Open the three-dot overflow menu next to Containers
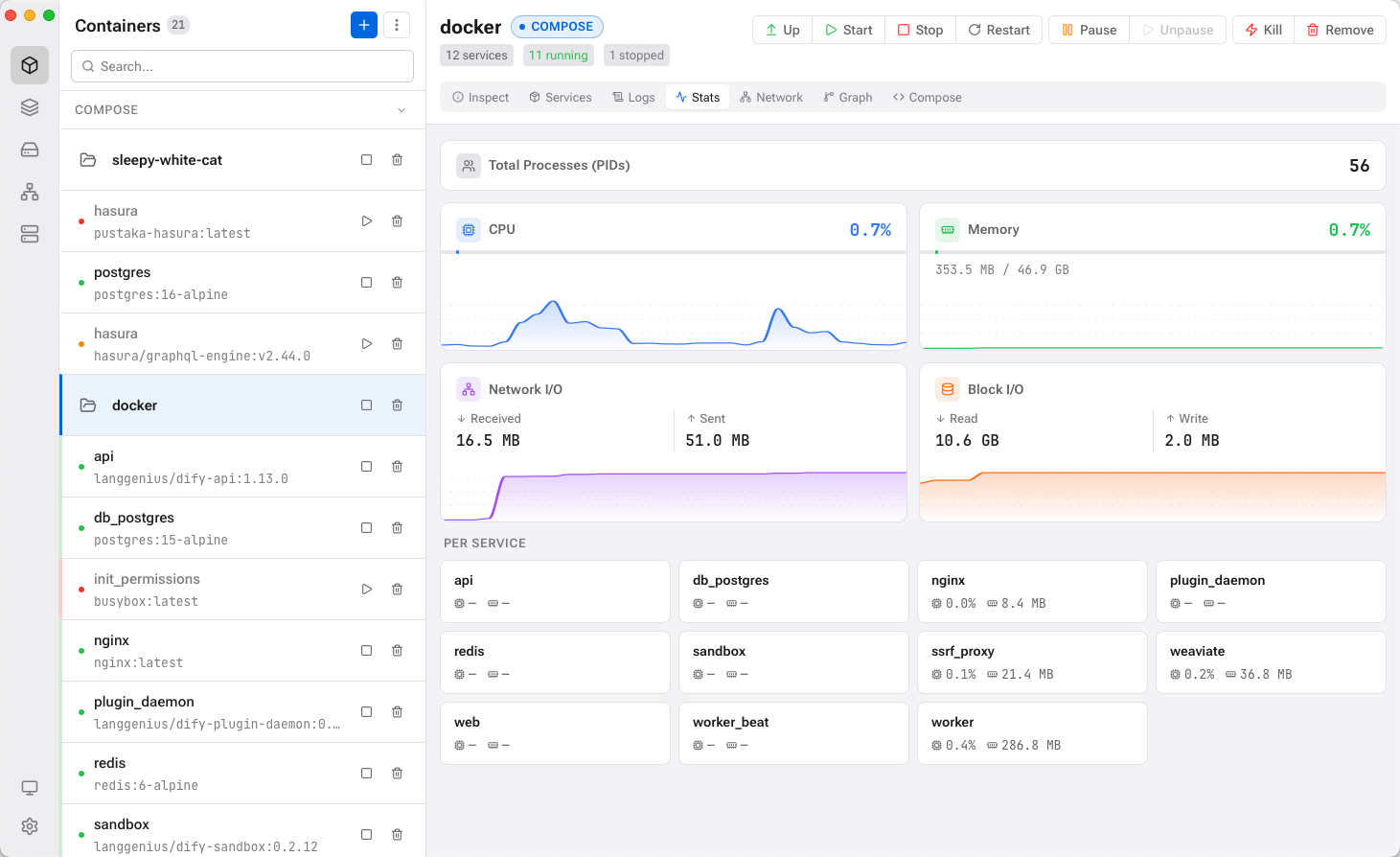The image size is (1400, 857). pyautogui.click(x=397, y=25)
